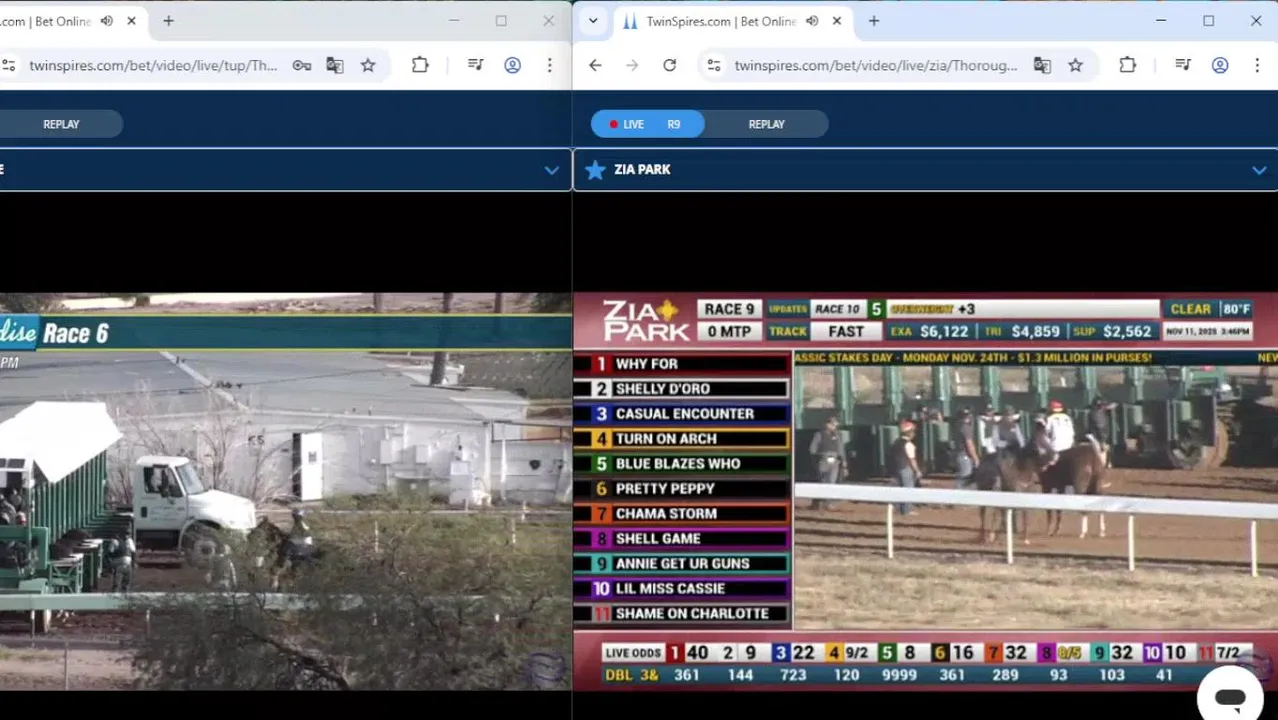Mute audio icon on right window tab
This screenshot has width=1278, height=720.
coord(812,21)
